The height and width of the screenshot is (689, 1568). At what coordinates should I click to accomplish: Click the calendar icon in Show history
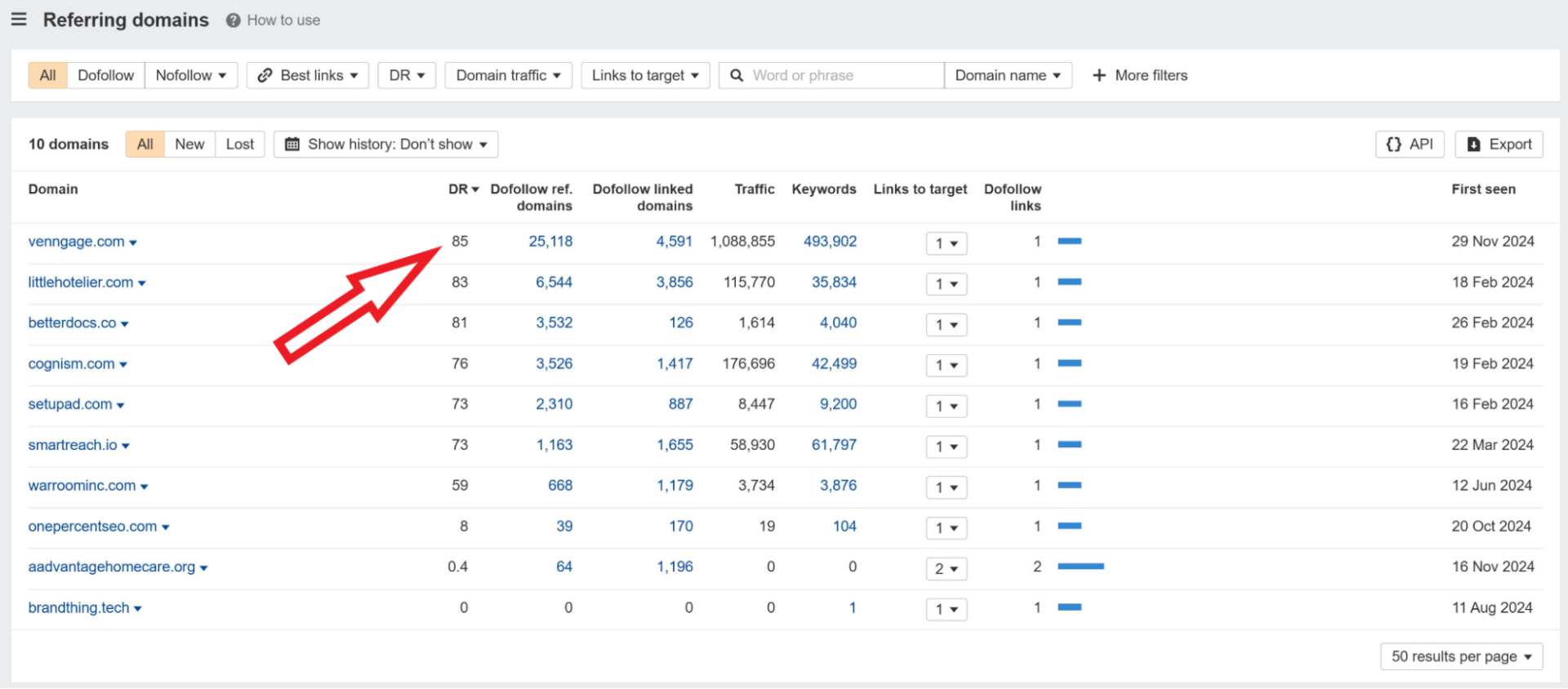[x=292, y=144]
